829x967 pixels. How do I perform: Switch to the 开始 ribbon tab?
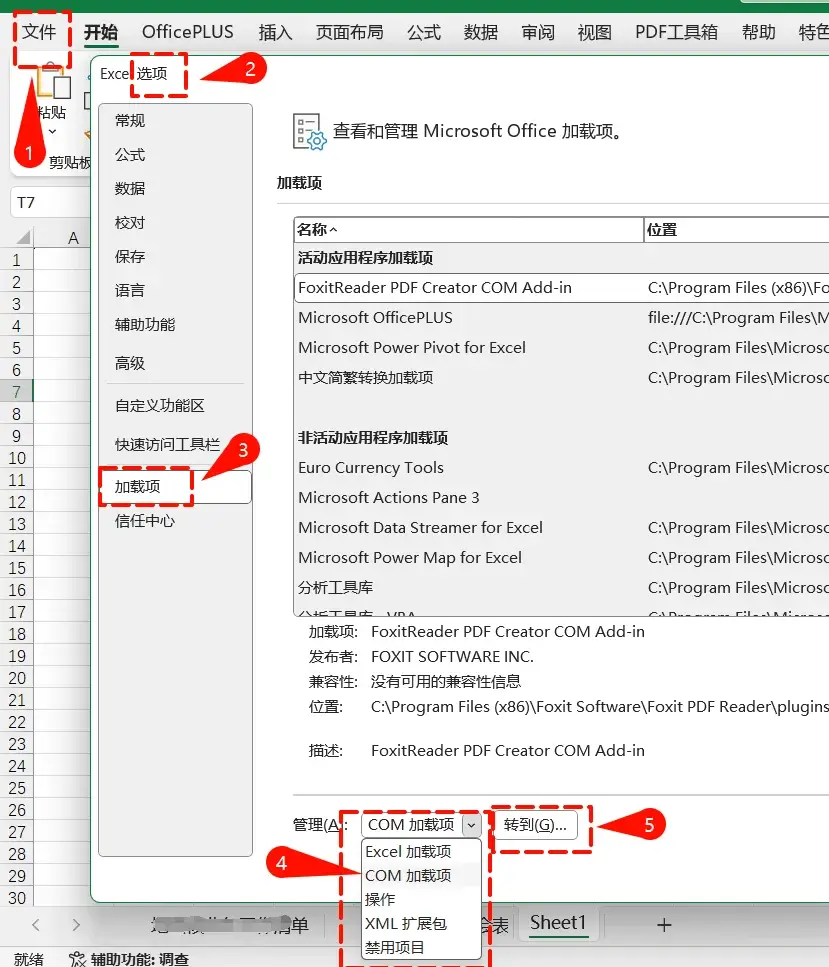pyautogui.click(x=101, y=32)
